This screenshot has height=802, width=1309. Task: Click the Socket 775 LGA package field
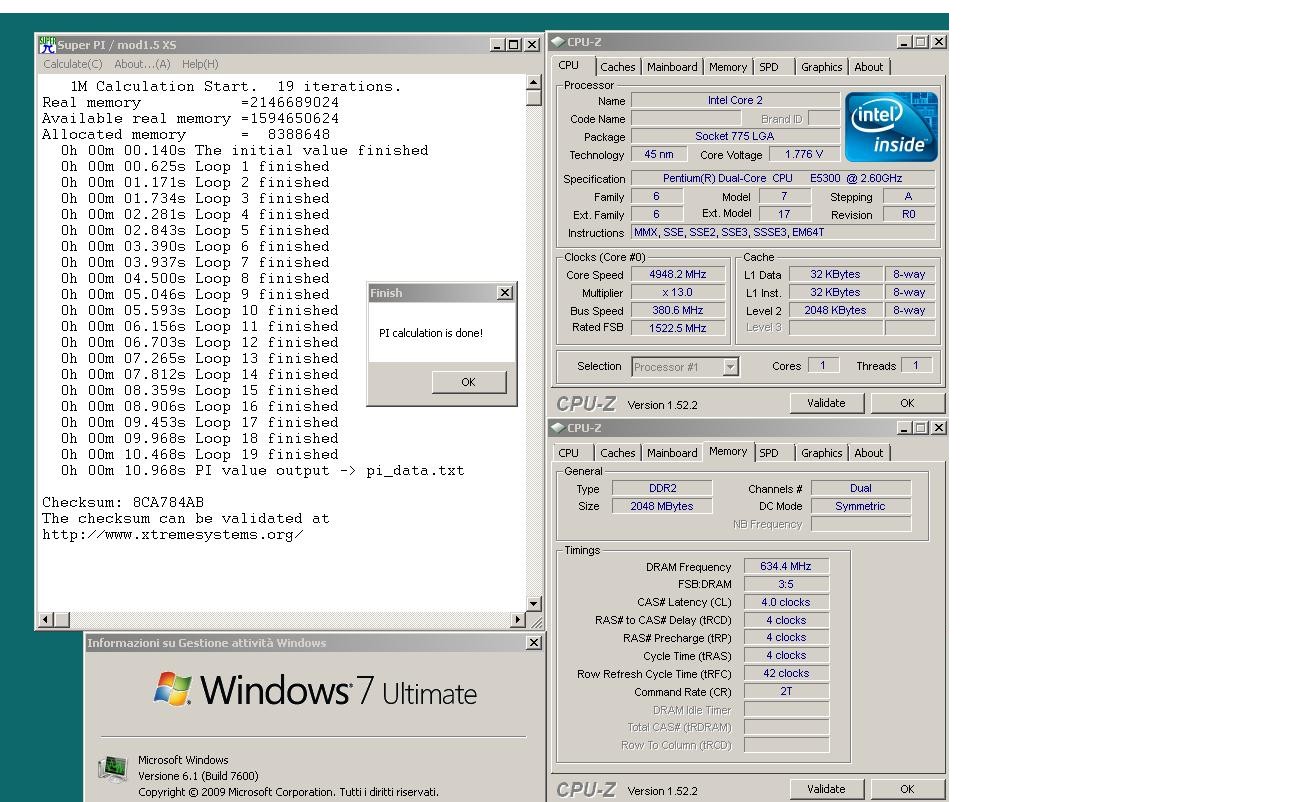tap(735, 136)
